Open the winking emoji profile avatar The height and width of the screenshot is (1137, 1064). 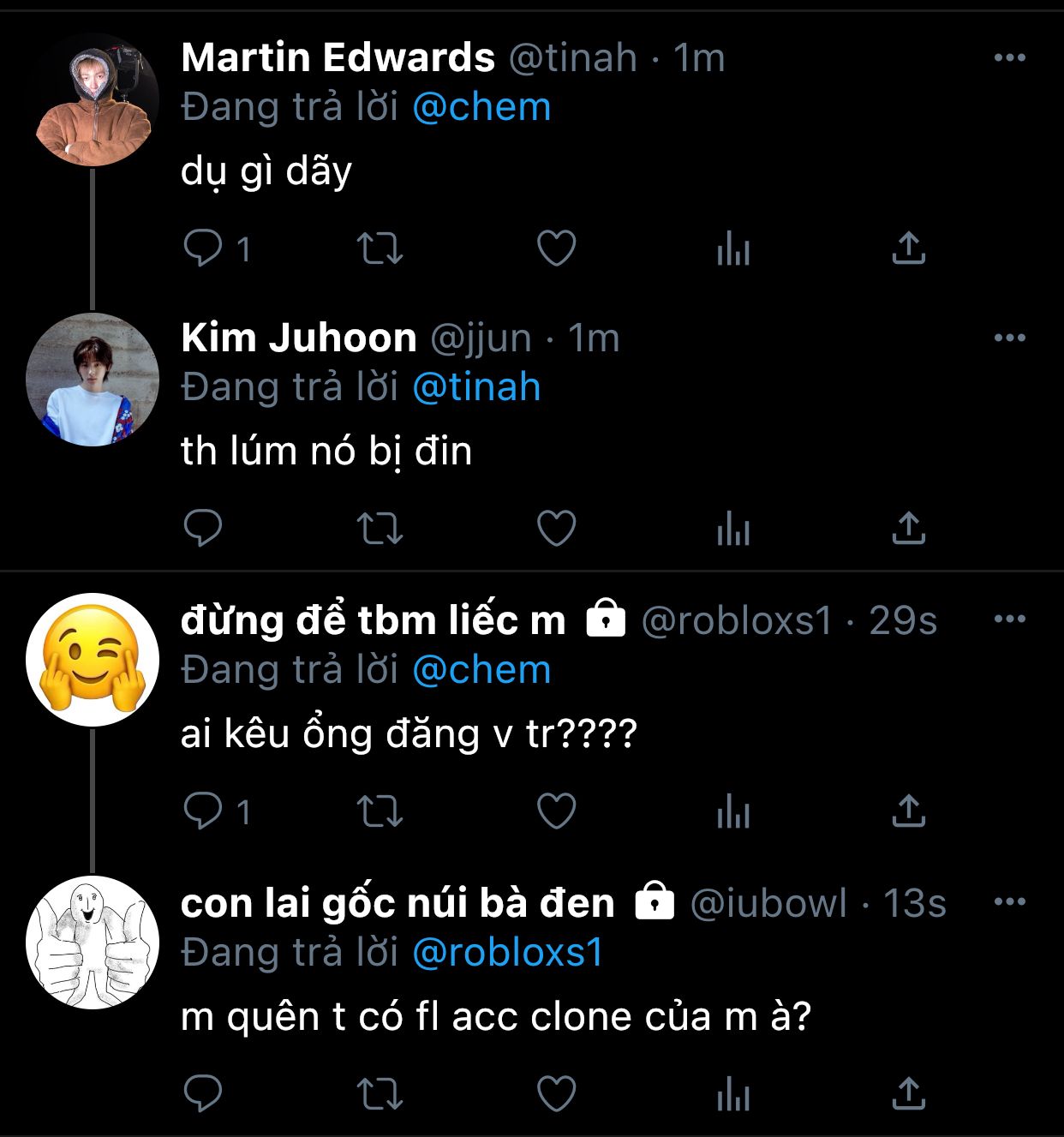[93, 660]
